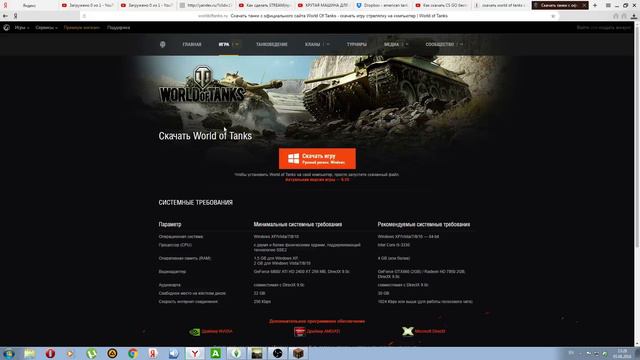Open Yandex Browser Y taskbar icon

coord(195,353)
